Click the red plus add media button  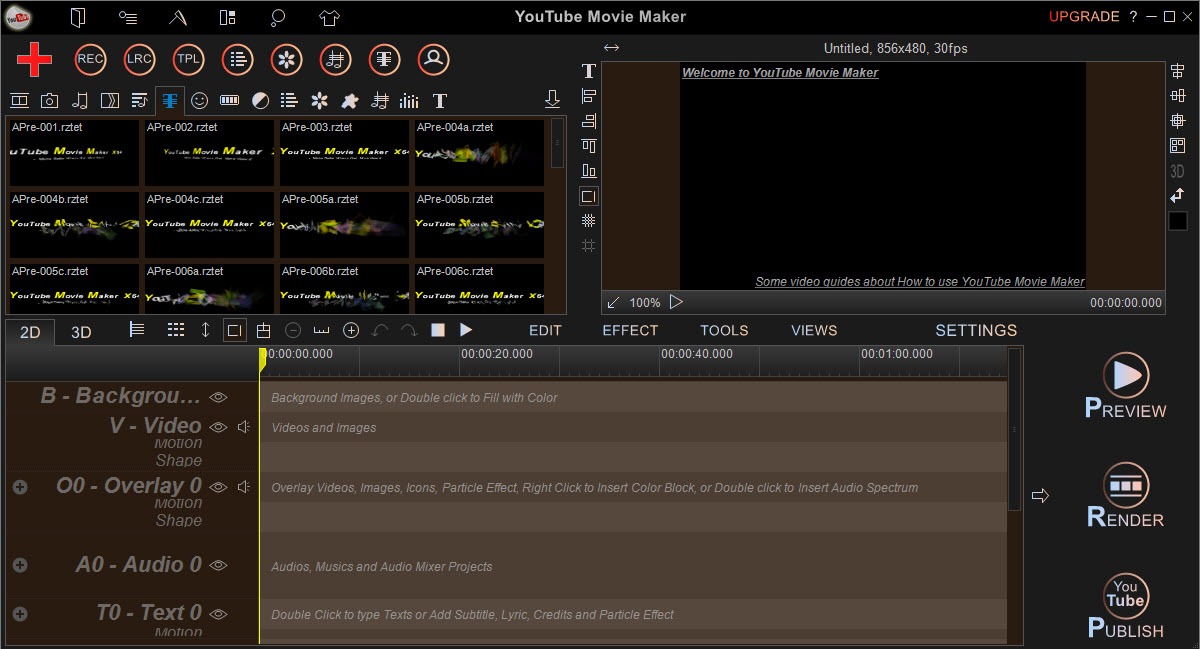(34, 60)
